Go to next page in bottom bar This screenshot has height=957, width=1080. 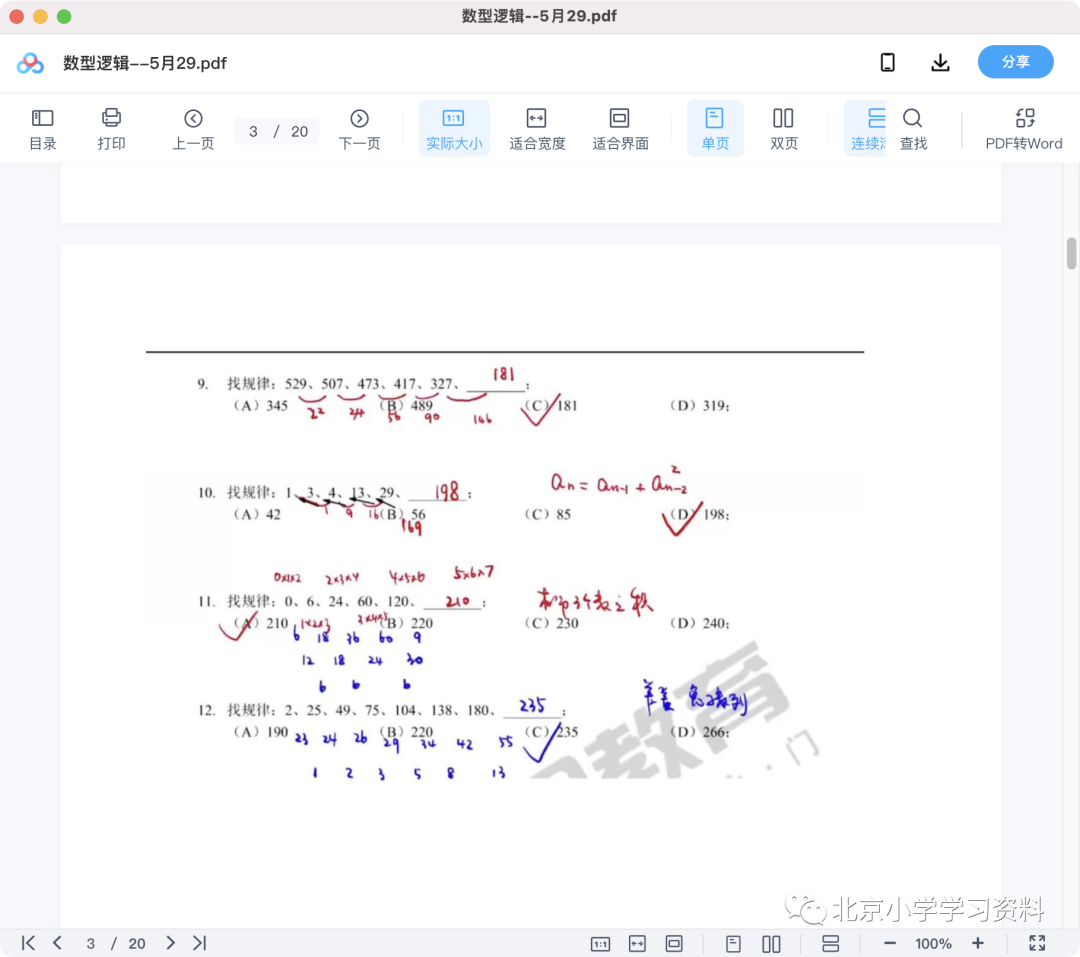click(170, 943)
